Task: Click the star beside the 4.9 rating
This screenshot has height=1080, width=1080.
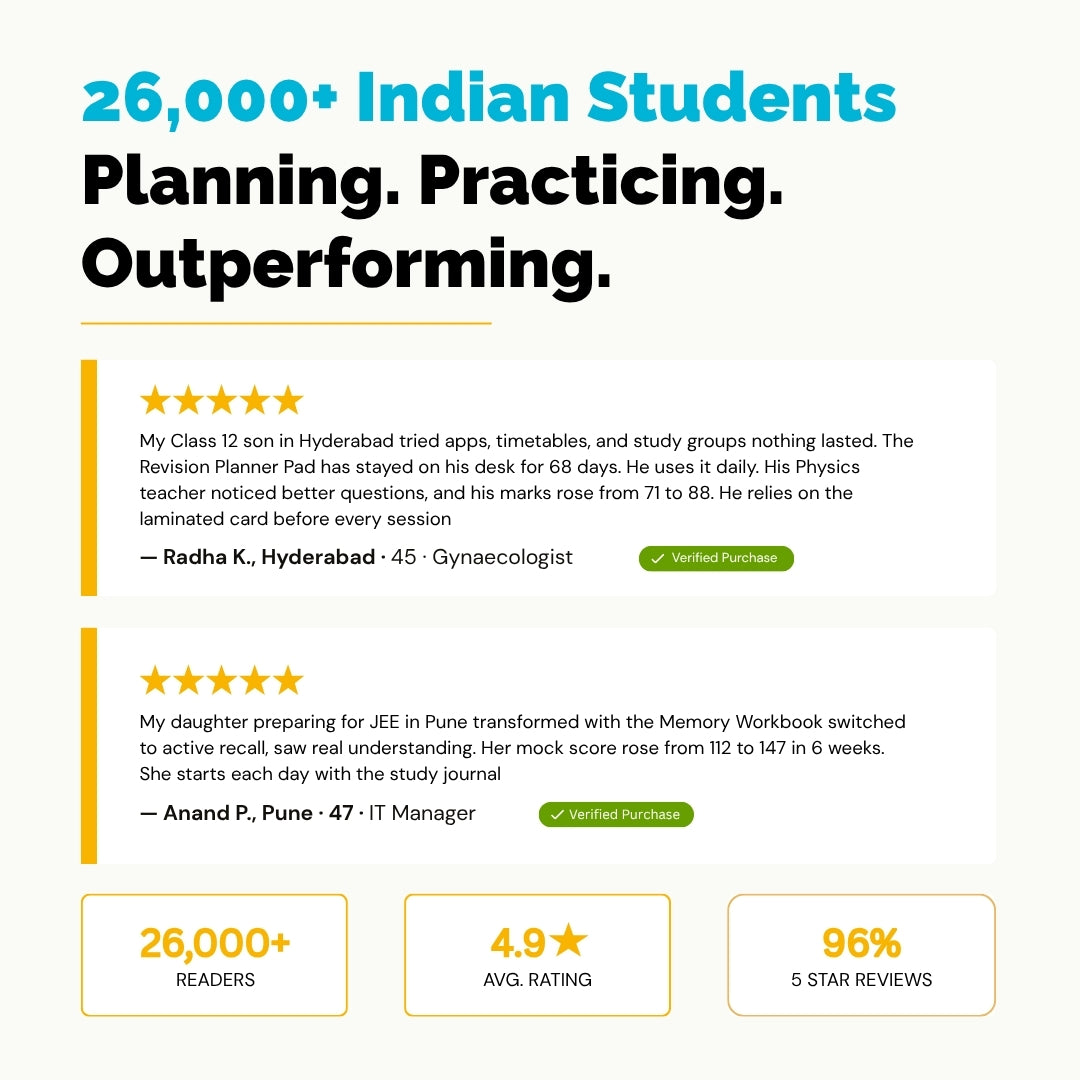Action: point(568,940)
